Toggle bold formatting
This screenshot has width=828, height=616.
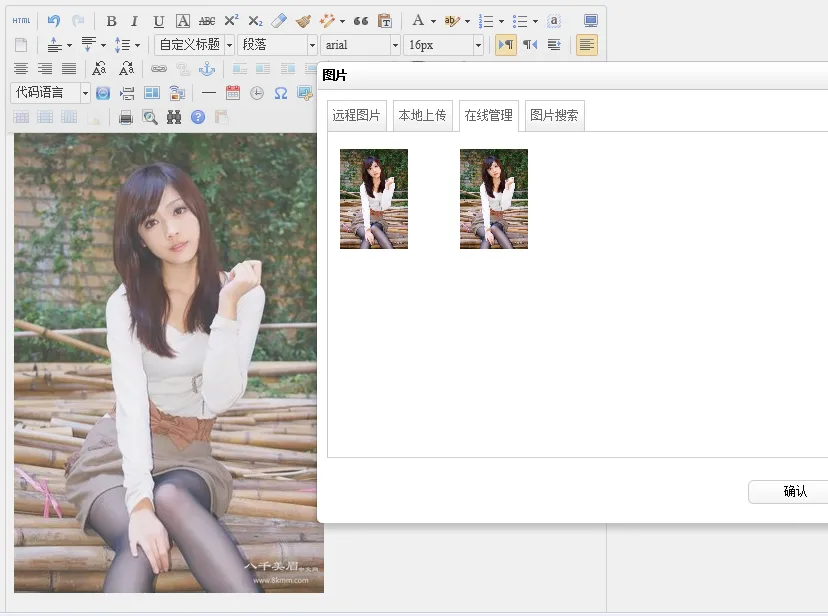pyautogui.click(x=111, y=21)
